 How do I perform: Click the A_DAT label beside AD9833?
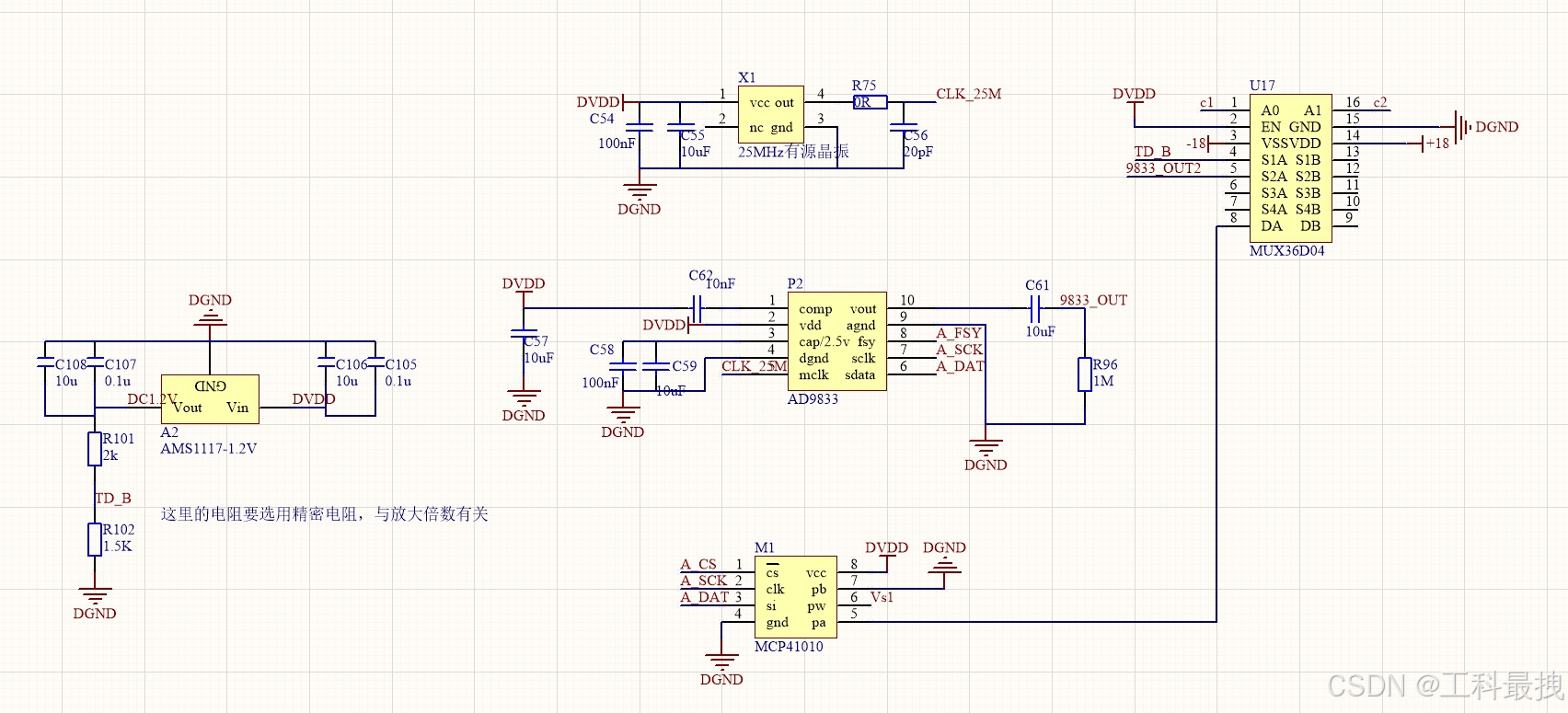(x=960, y=366)
